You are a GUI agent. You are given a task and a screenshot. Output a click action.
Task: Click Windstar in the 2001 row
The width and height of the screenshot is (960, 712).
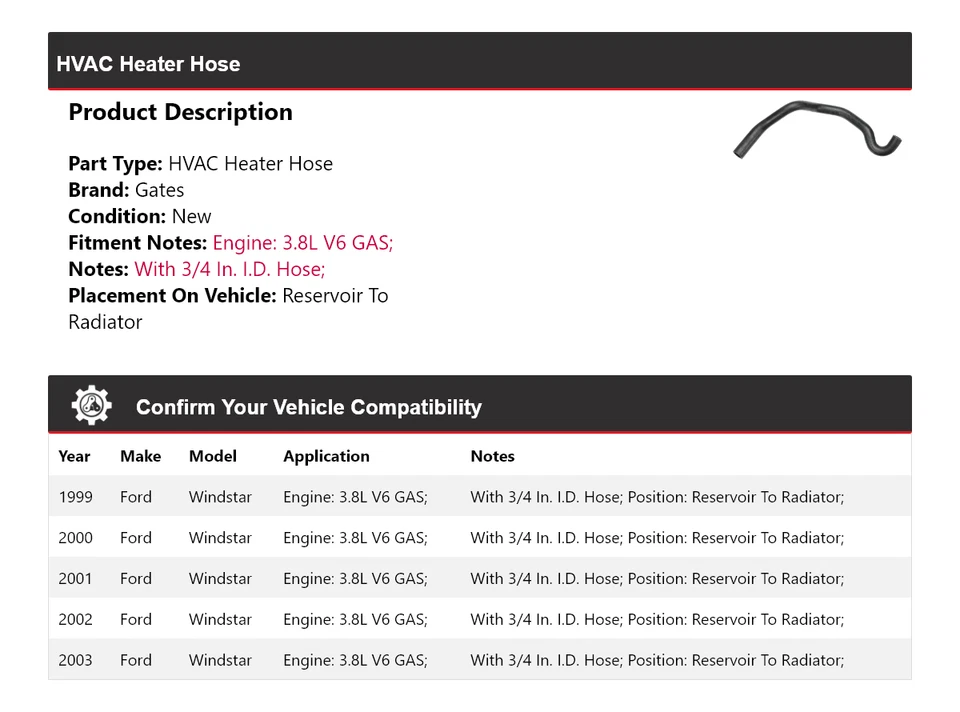click(220, 579)
